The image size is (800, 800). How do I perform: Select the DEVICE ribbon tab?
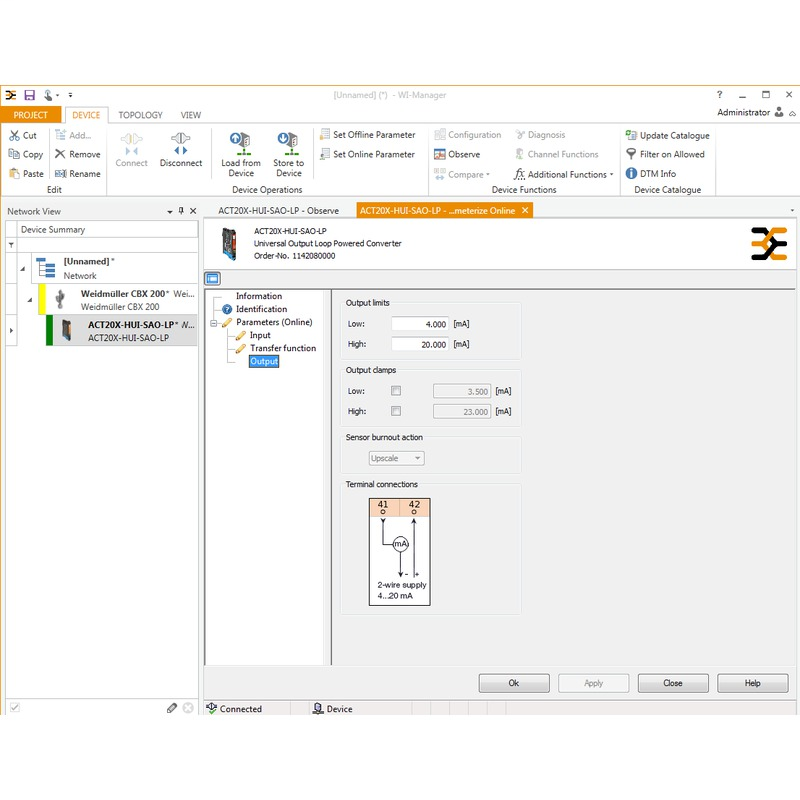tap(86, 115)
